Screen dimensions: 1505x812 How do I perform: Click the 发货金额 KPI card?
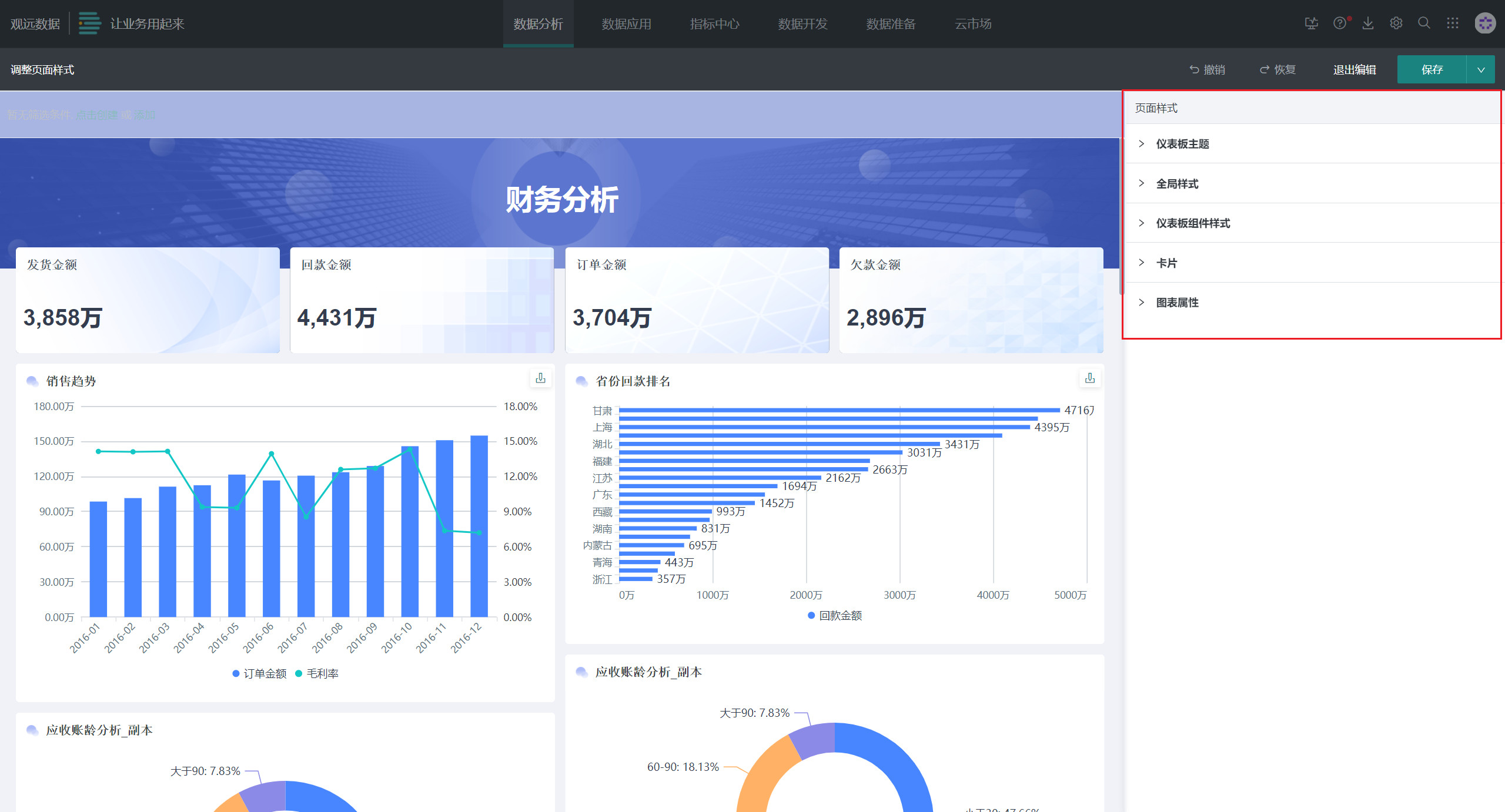click(148, 300)
